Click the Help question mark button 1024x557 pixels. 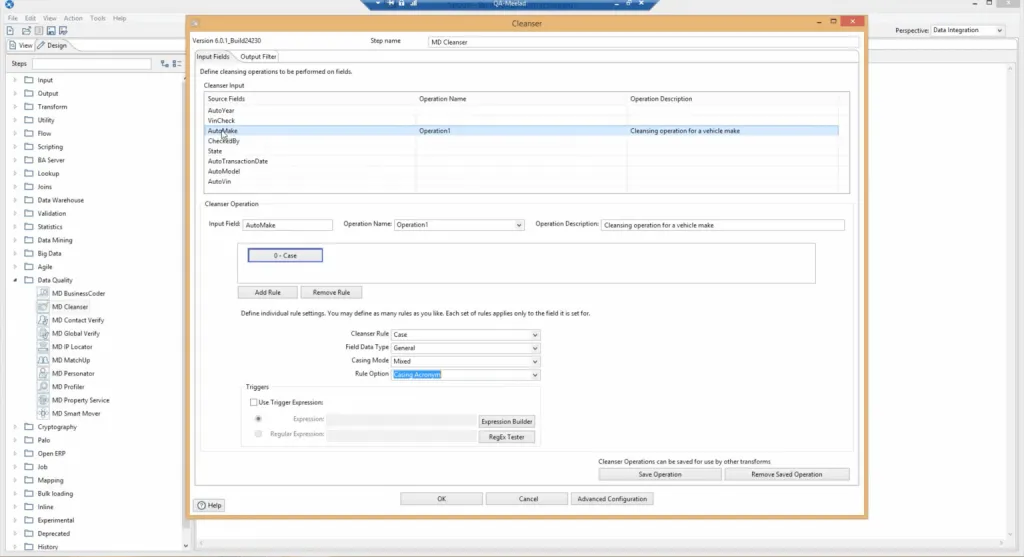210,505
